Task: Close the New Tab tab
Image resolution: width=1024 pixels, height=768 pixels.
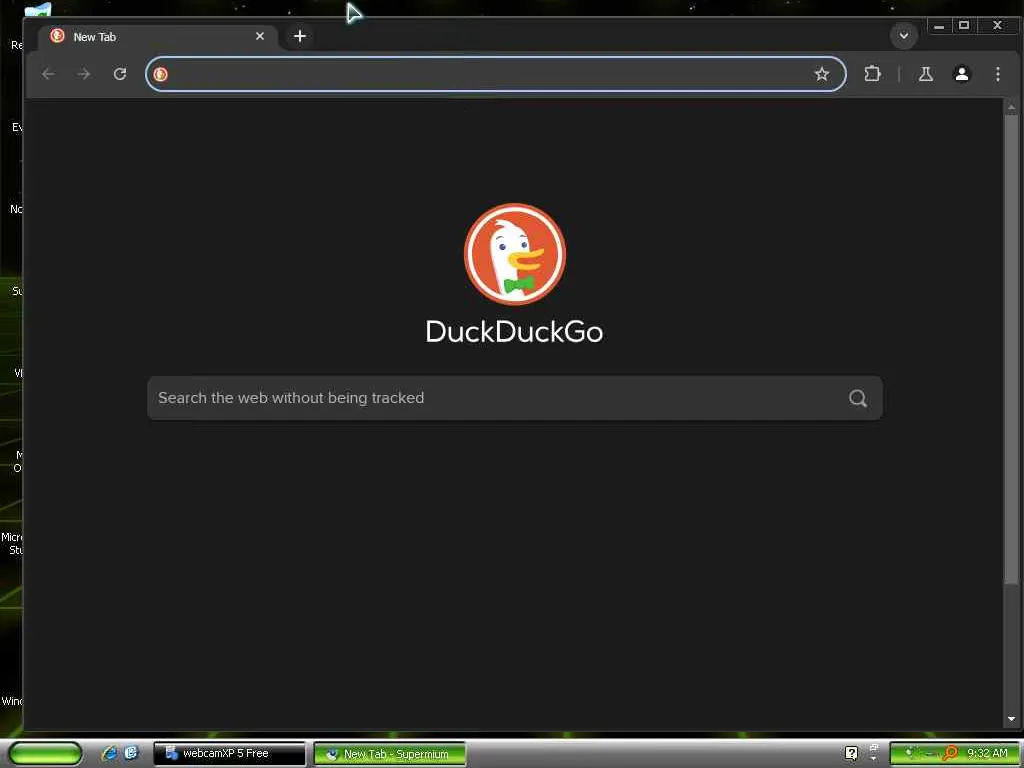Action: (x=260, y=36)
